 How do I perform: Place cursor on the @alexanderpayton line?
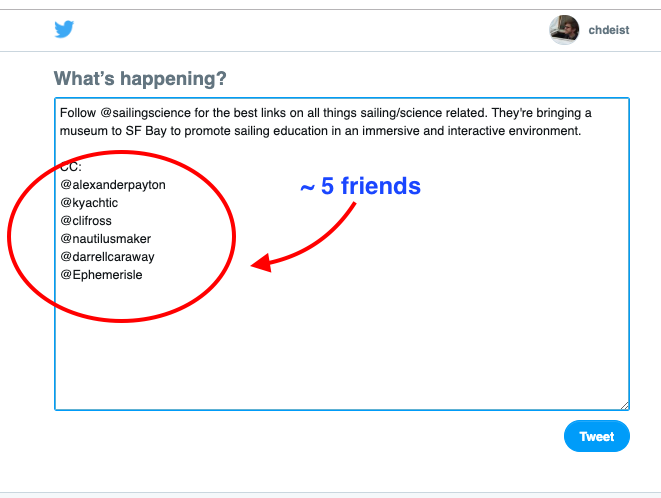(112, 185)
